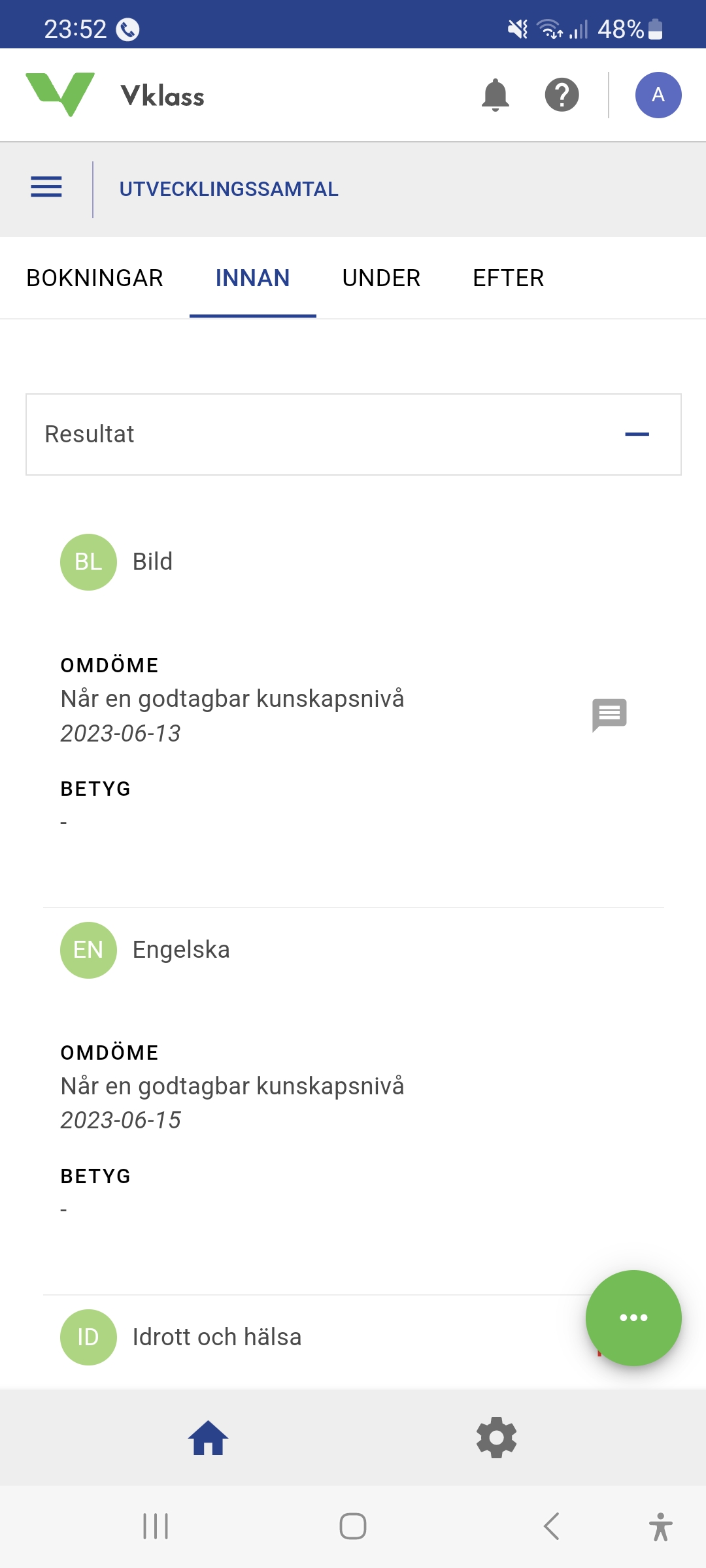Tap the BL Bild subject badge
The image size is (706, 1568).
coord(89,562)
